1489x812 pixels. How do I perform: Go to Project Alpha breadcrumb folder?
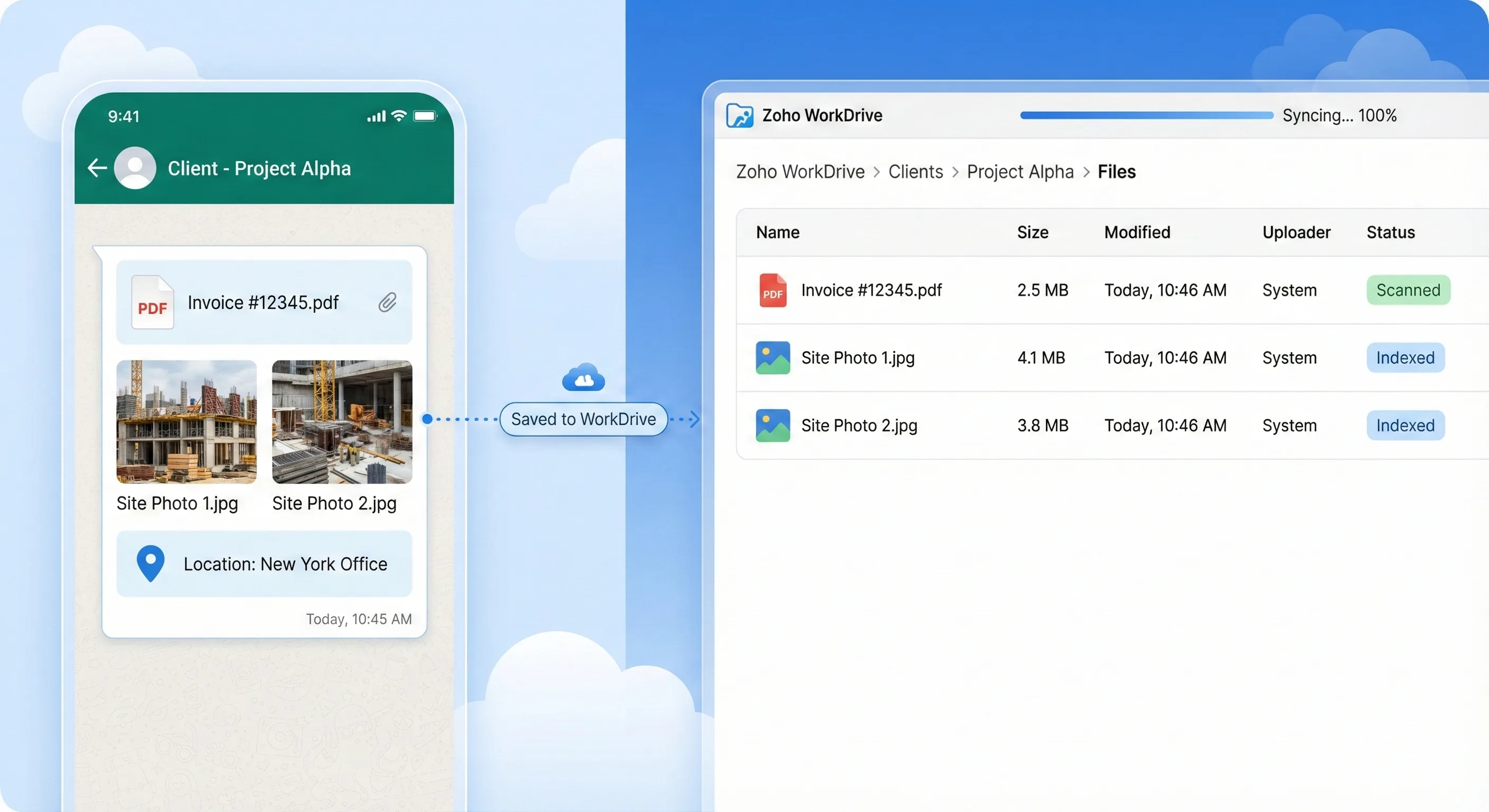[1019, 172]
